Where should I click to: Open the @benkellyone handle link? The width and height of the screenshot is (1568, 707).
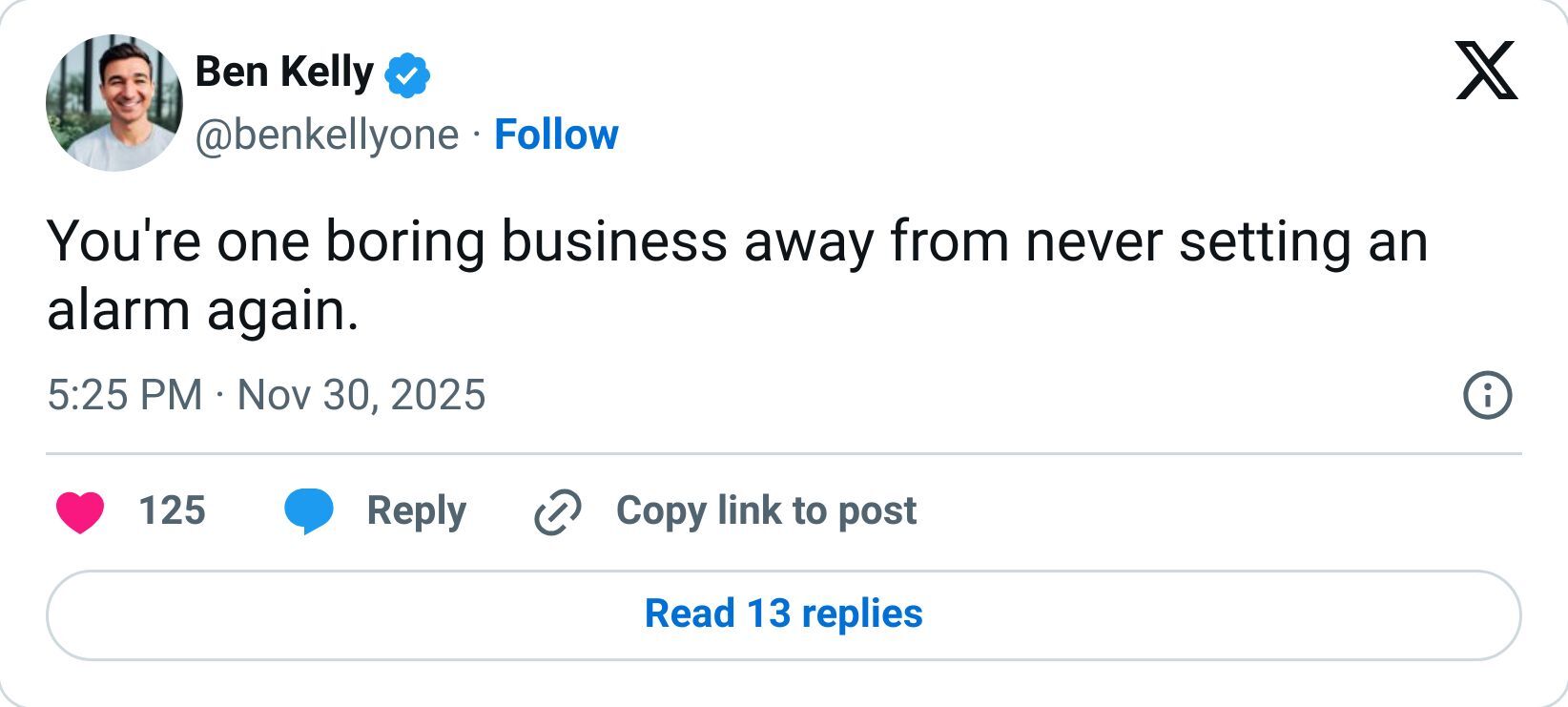[x=324, y=135]
